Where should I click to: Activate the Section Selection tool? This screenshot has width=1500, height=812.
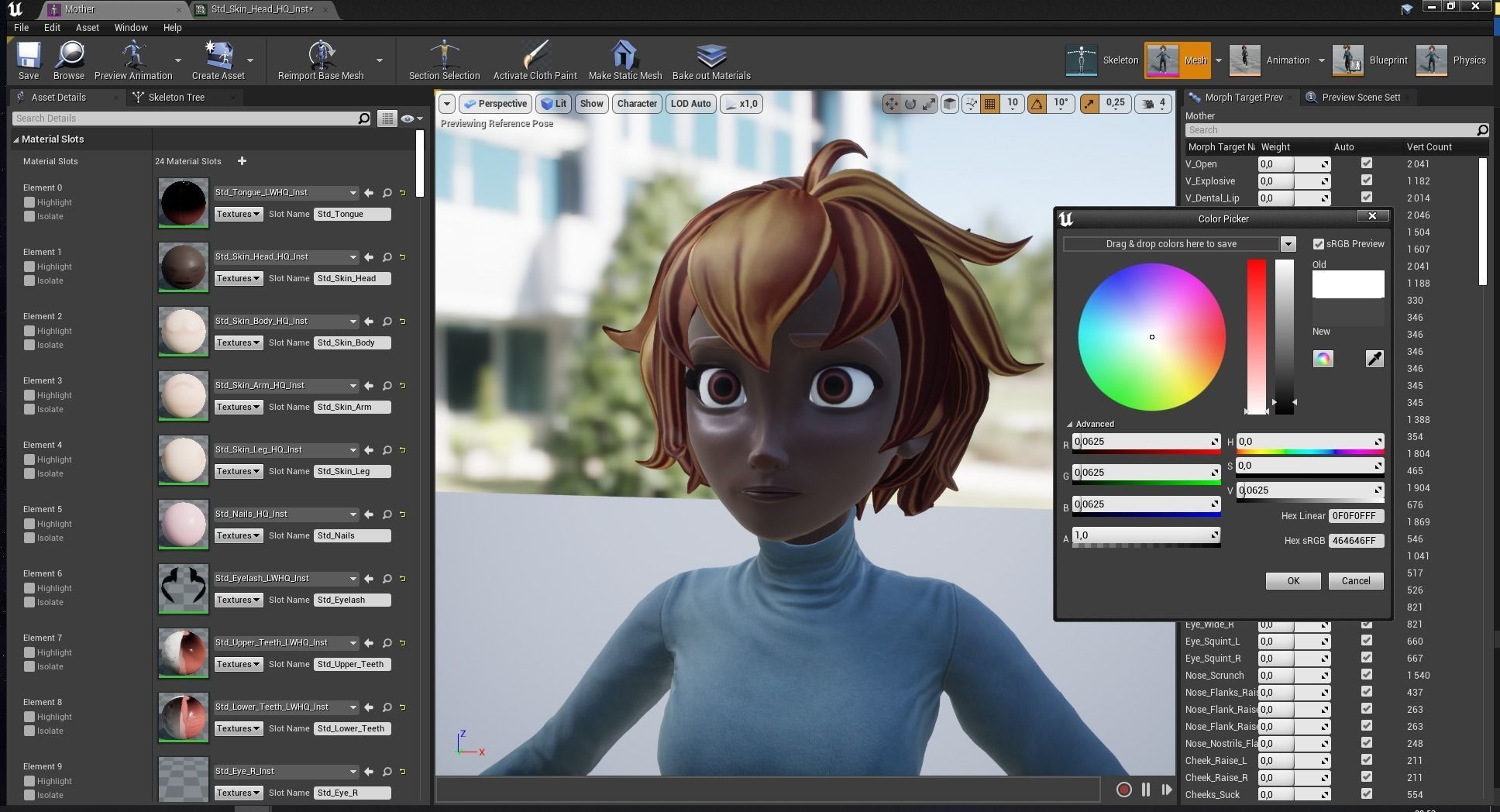tap(444, 60)
